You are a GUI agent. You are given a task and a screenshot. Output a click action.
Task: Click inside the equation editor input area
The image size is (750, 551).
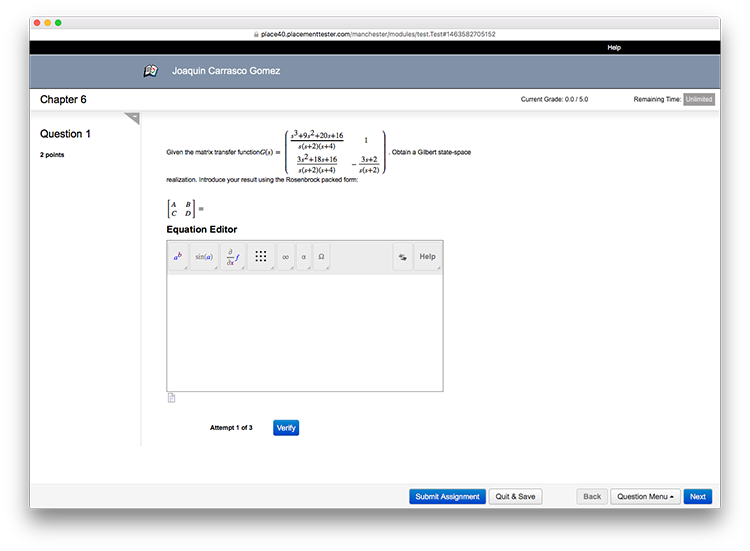coord(304,332)
